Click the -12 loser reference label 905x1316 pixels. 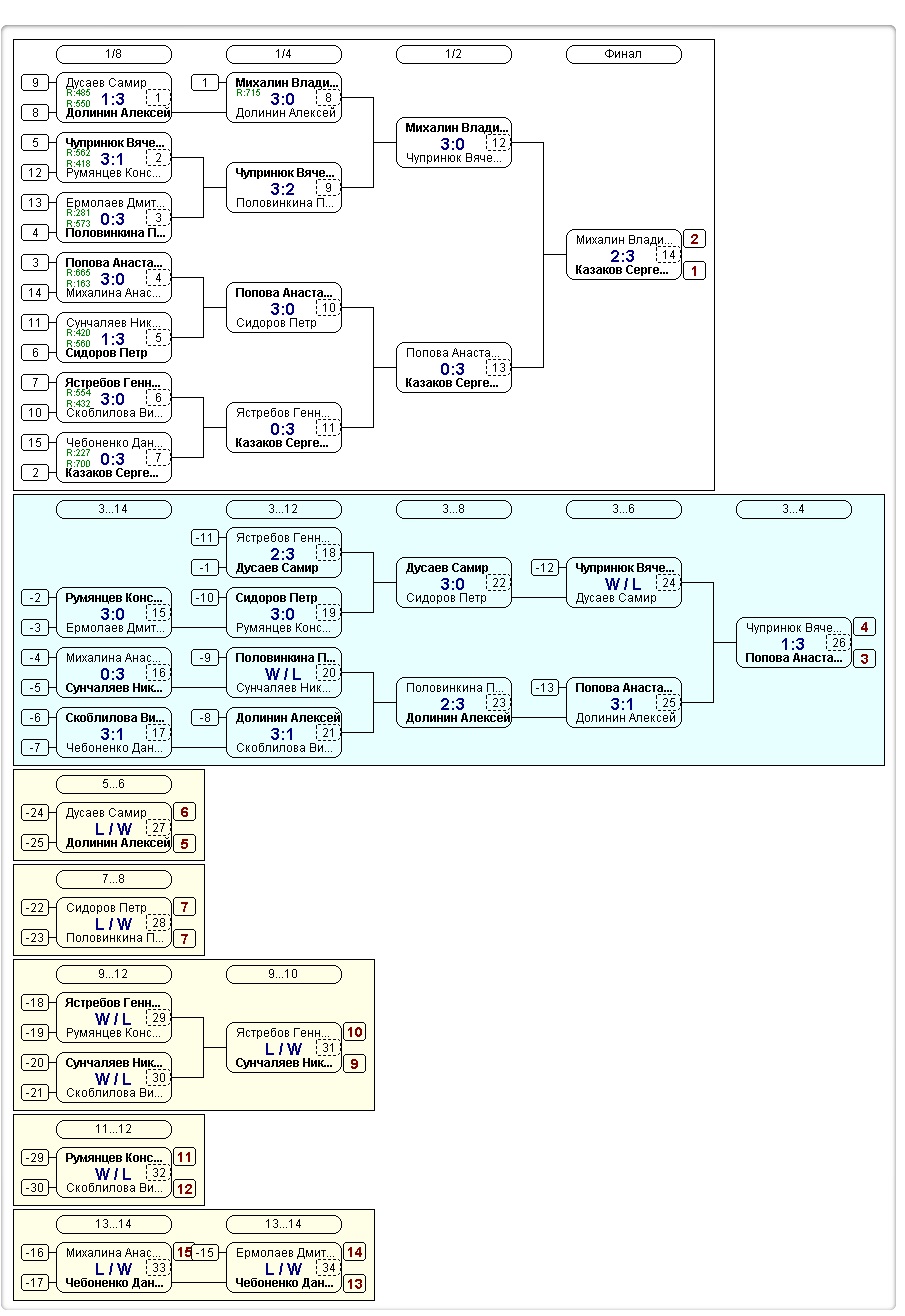point(545,568)
